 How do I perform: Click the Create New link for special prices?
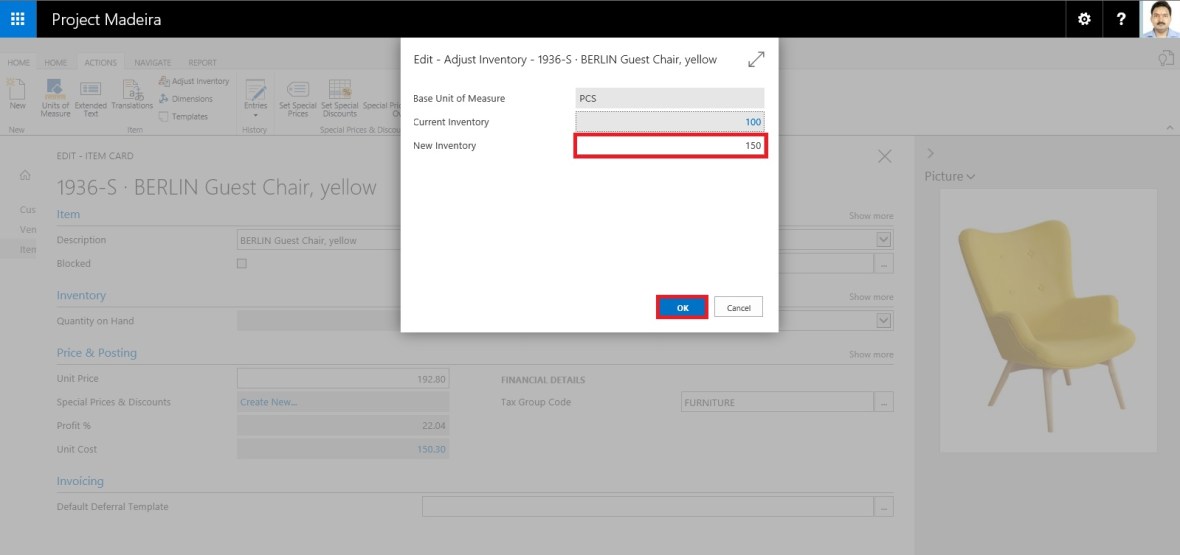tap(268, 402)
